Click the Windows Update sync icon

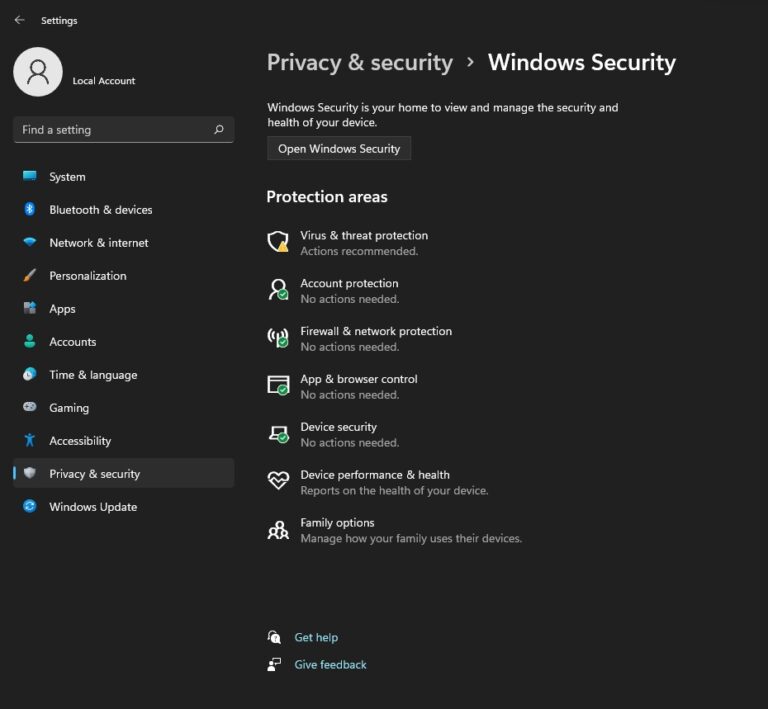[30, 506]
